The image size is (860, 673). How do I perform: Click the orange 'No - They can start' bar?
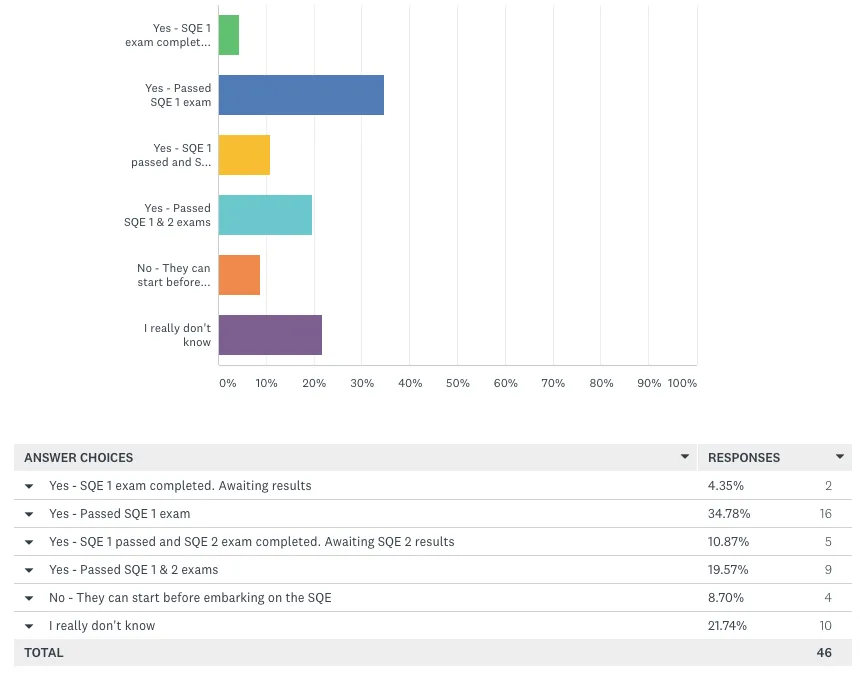pyautogui.click(x=239, y=275)
